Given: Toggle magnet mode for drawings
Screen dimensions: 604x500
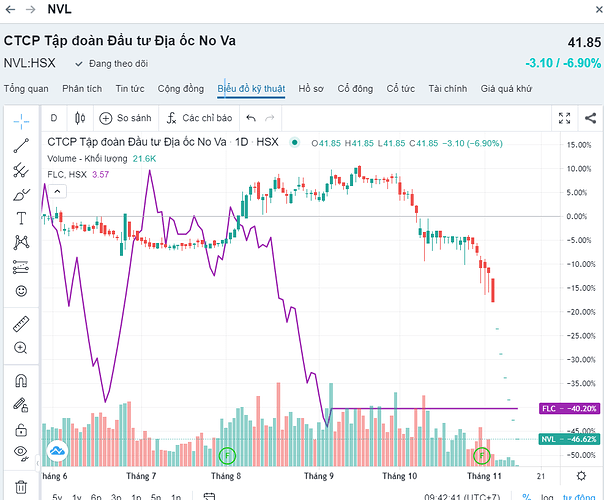Looking at the screenshot, I should 21,381.
